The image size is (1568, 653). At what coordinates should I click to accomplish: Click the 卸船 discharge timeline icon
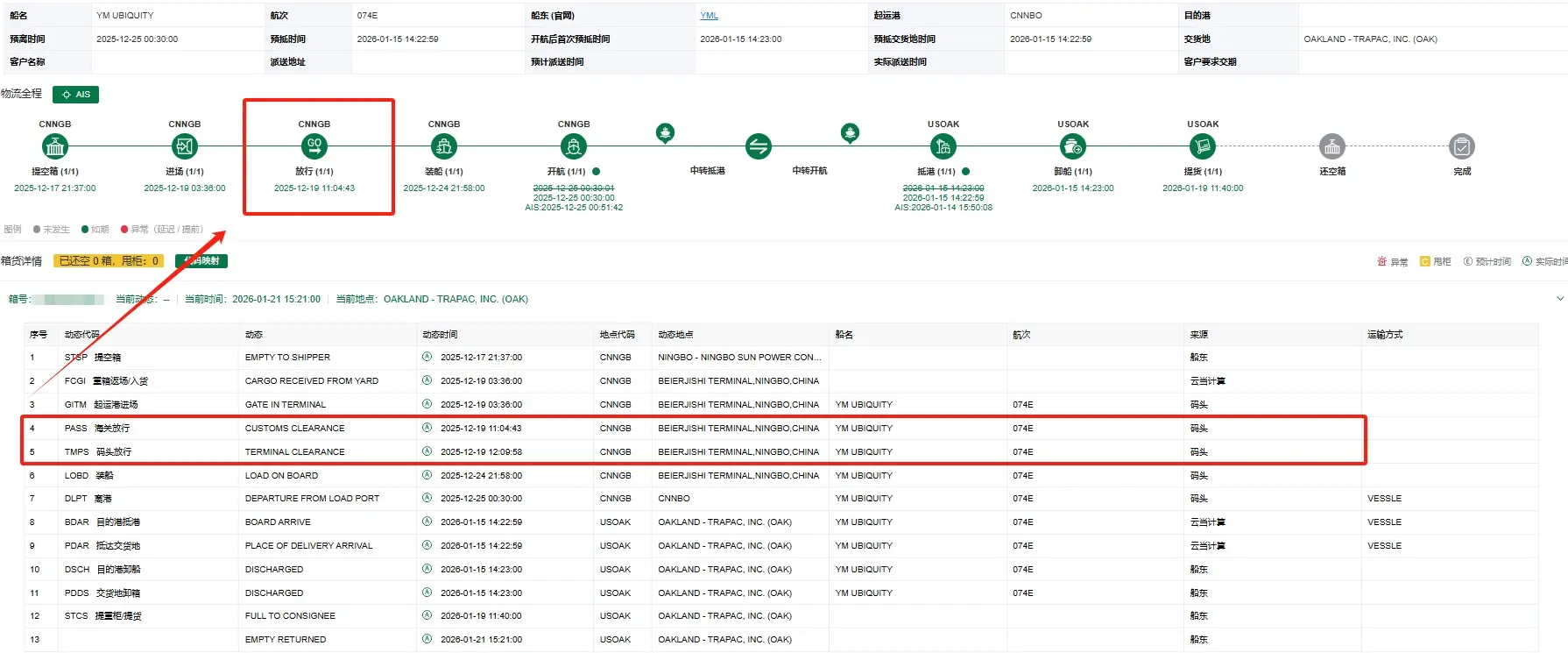pyautogui.click(x=1073, y=146)
